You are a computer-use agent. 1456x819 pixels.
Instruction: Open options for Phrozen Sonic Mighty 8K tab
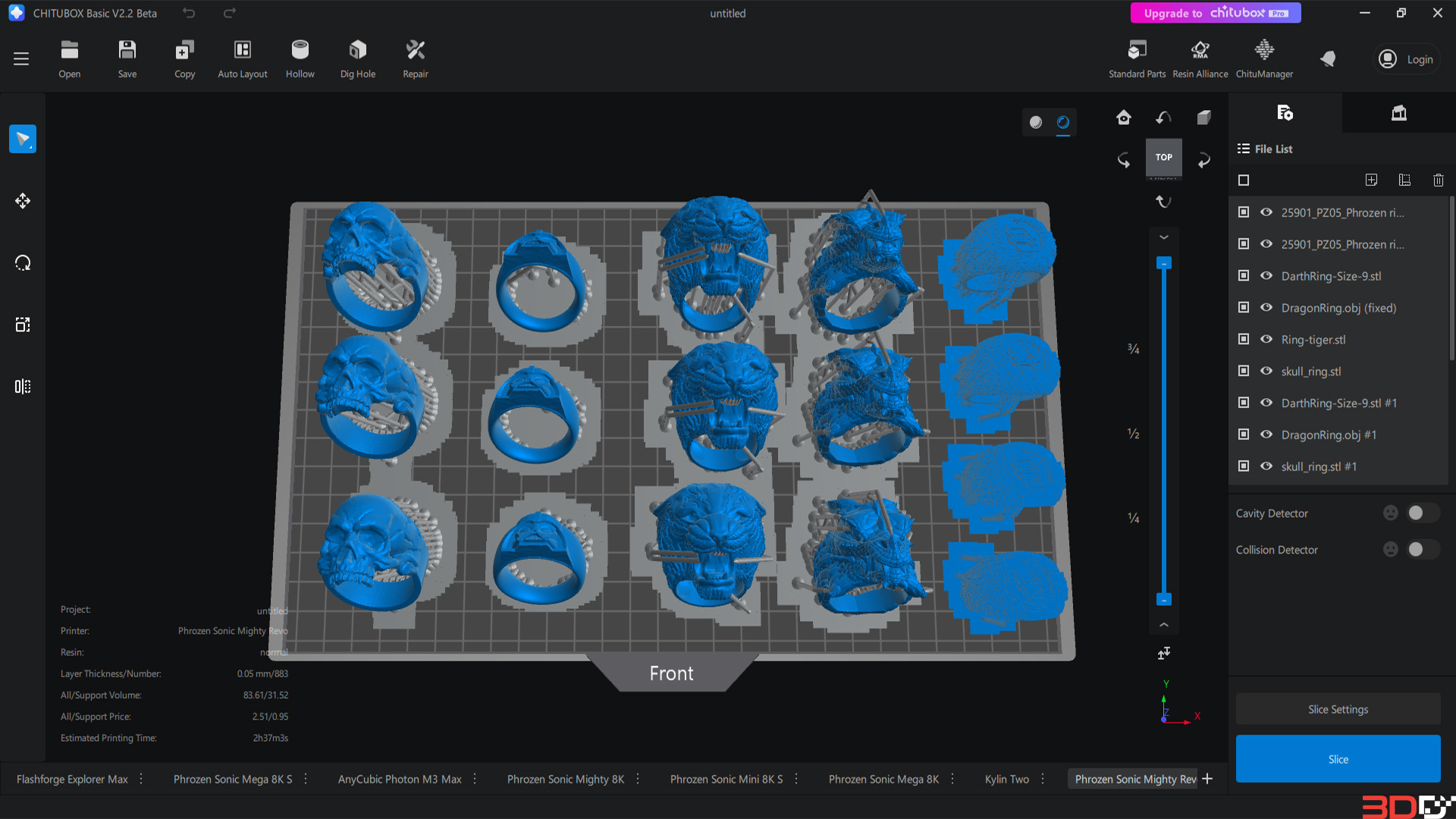tap(638, 779)
